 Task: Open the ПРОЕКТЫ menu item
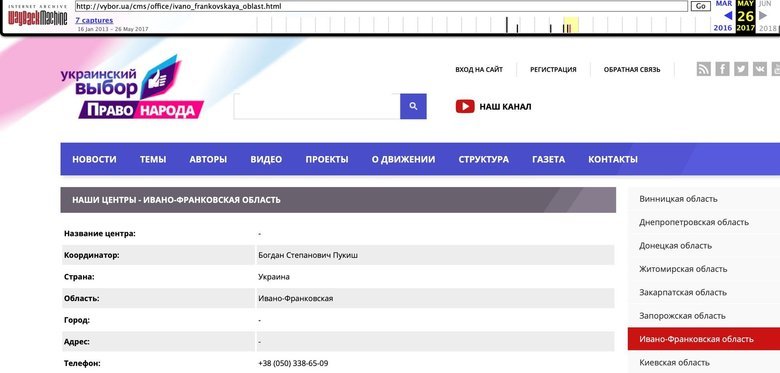click(327, 159)
